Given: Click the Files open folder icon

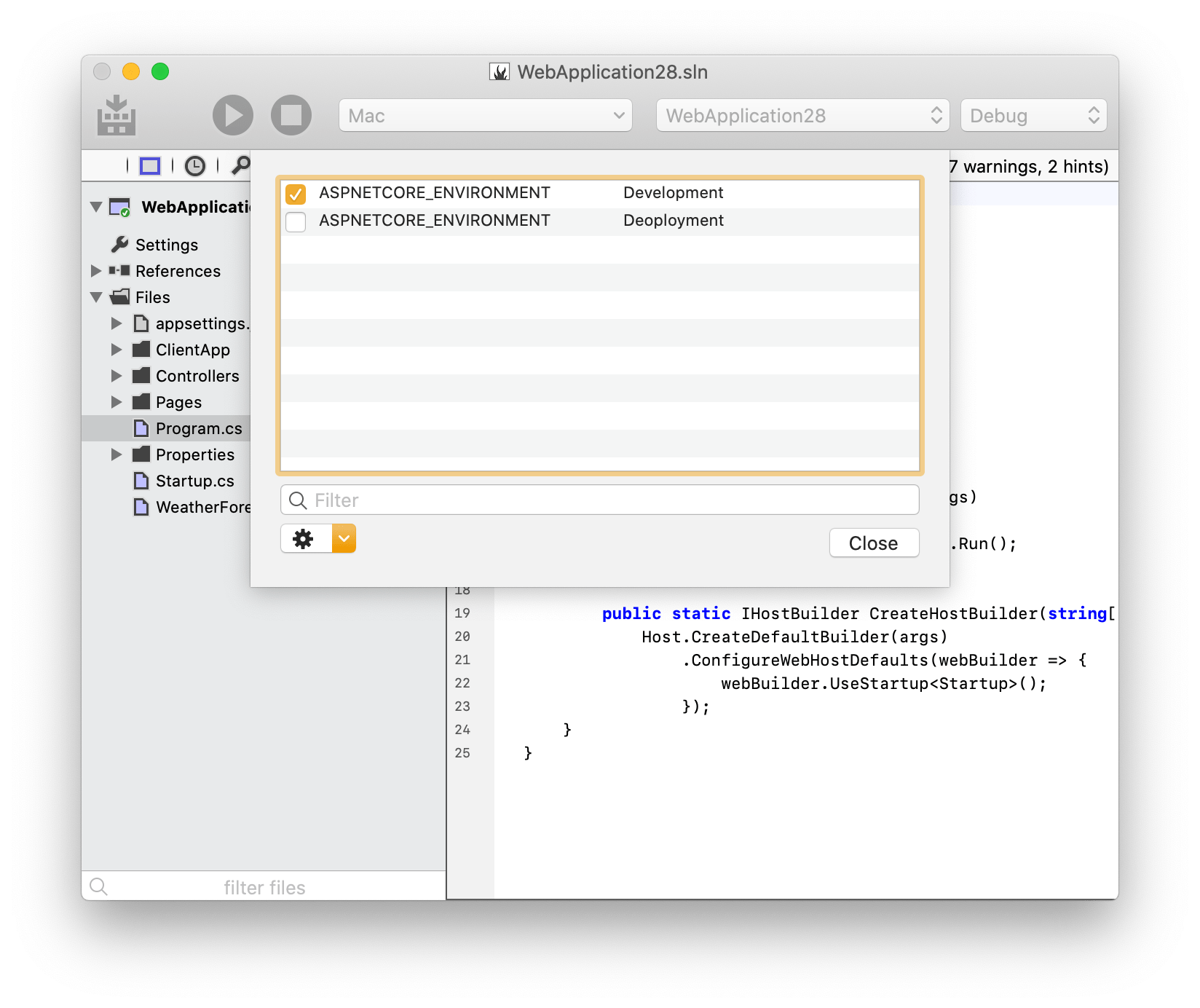Looking at the screenshot, I should [120, 296].
